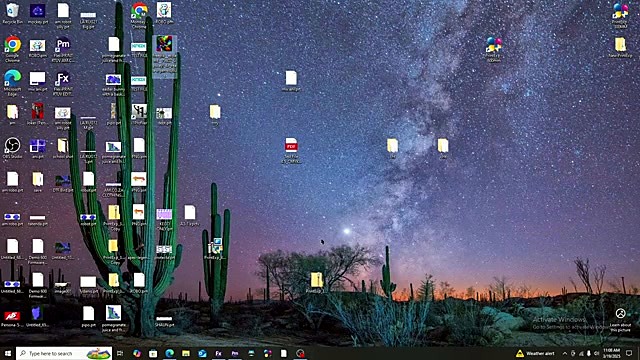Select the red Joker file icon

click(x=38, y=114)
